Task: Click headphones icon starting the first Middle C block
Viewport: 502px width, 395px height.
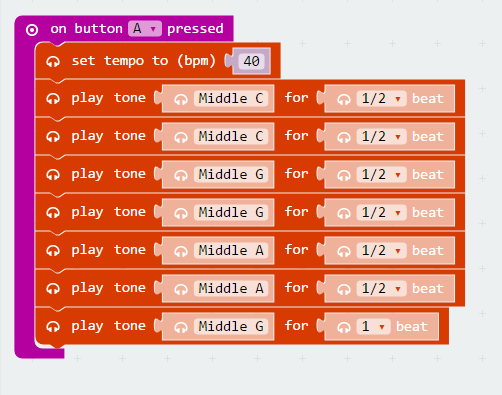Action: [x=53, y=99]
